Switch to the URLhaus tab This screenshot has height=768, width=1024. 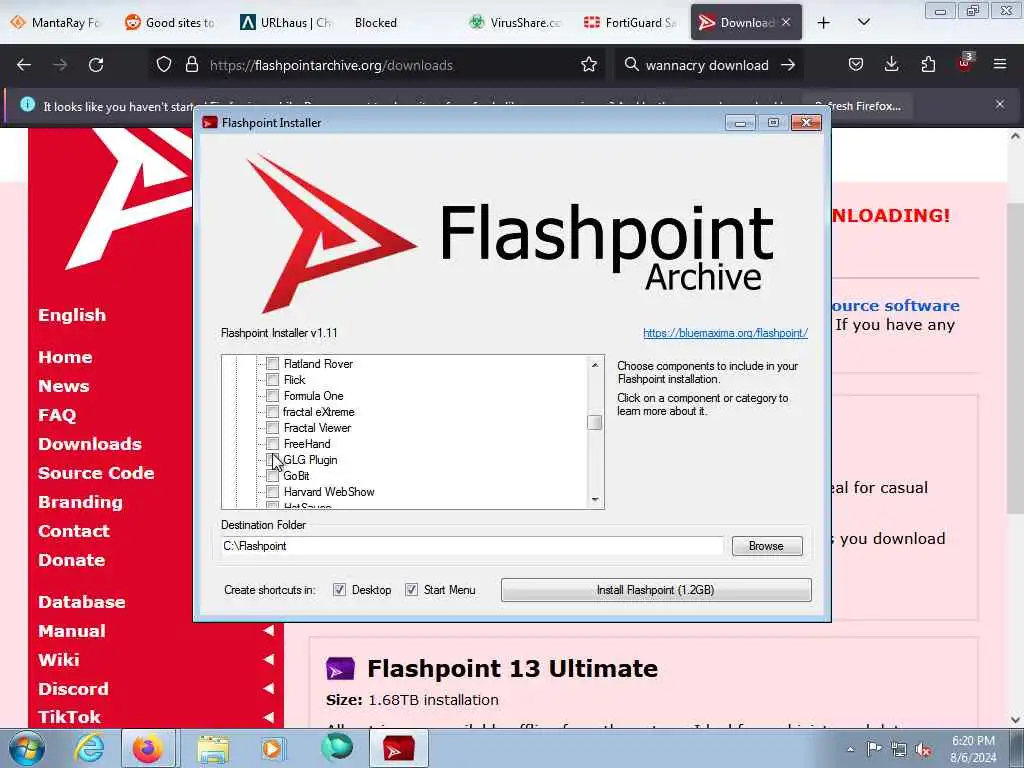286,22
